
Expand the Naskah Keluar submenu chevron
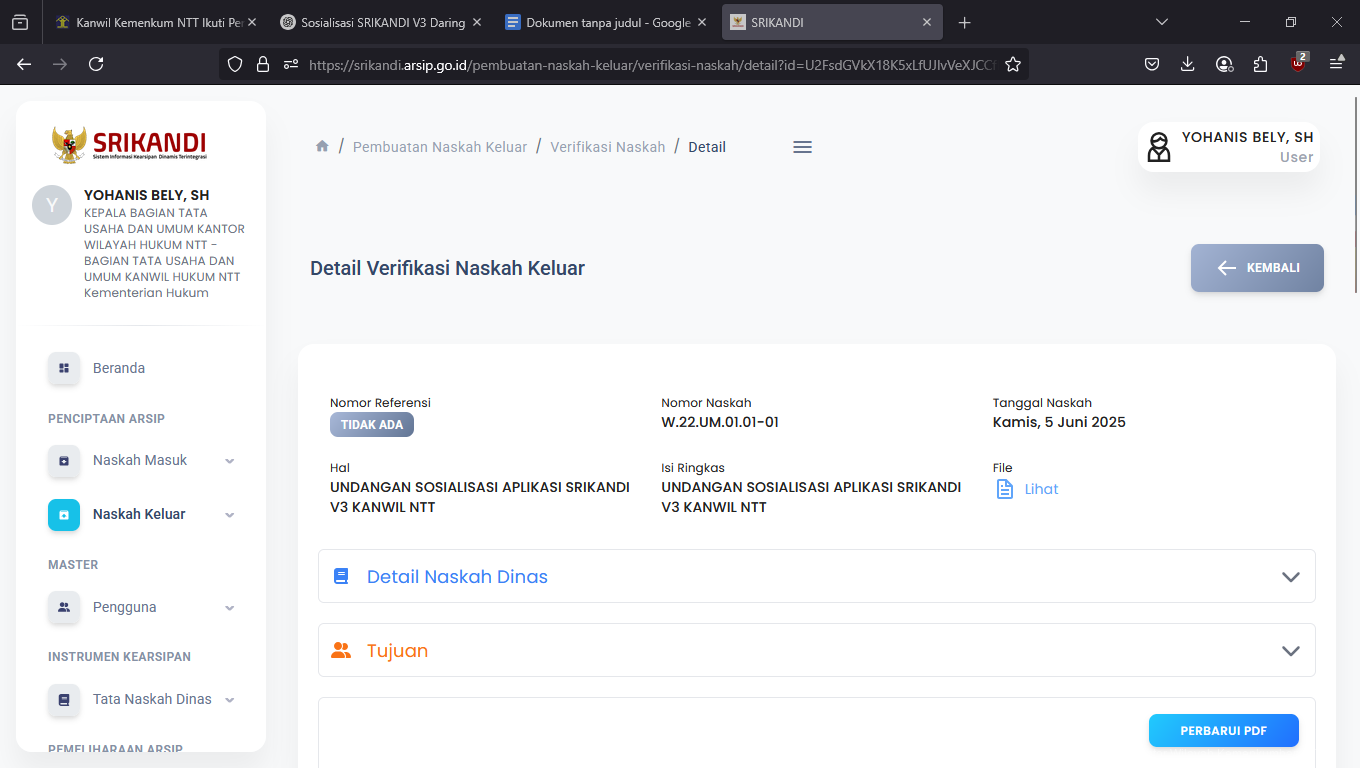click(x=230, y=515)
